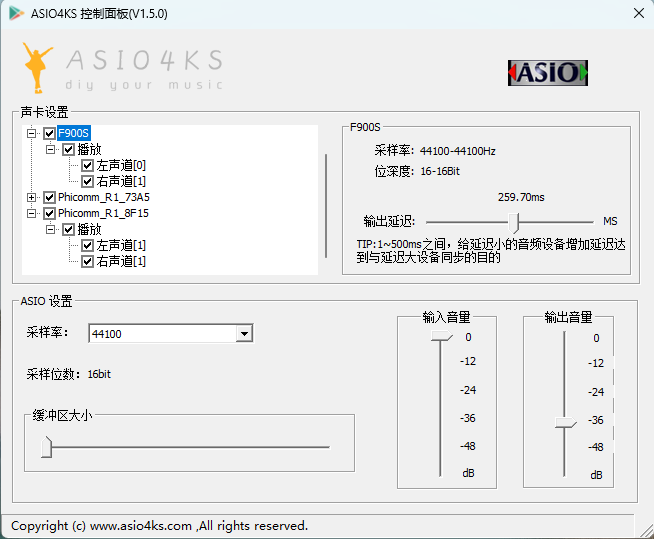Select 左声道[0] tree item label
The image size is (654, 539).
(x=121, y=166)
